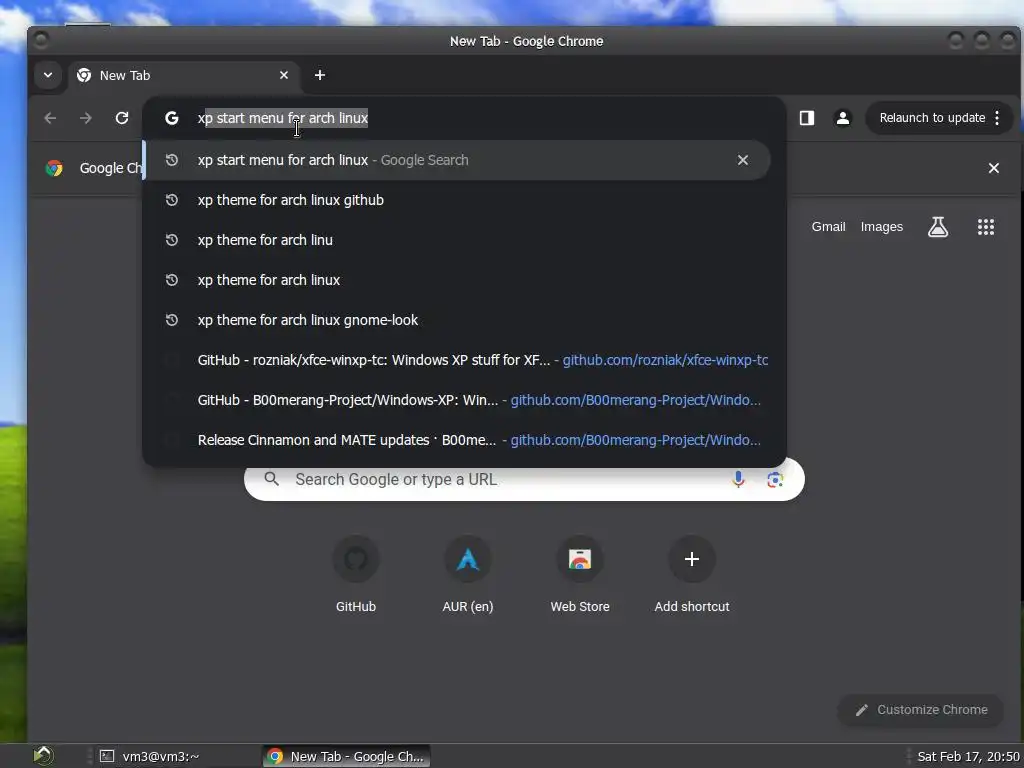
Task: Choose 'xp theme for arch linu' suggestion
Action: tap(456, 240)
